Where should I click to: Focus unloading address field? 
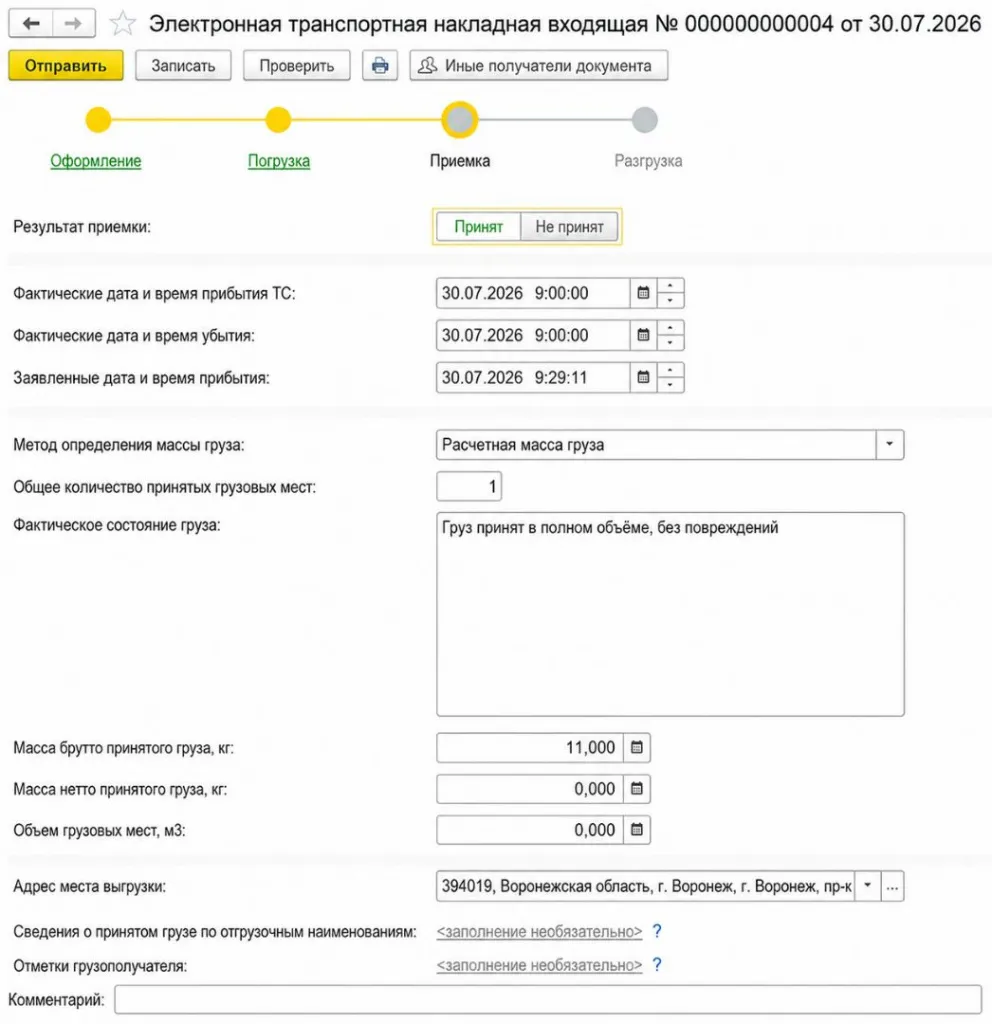[x=645, y=886]
